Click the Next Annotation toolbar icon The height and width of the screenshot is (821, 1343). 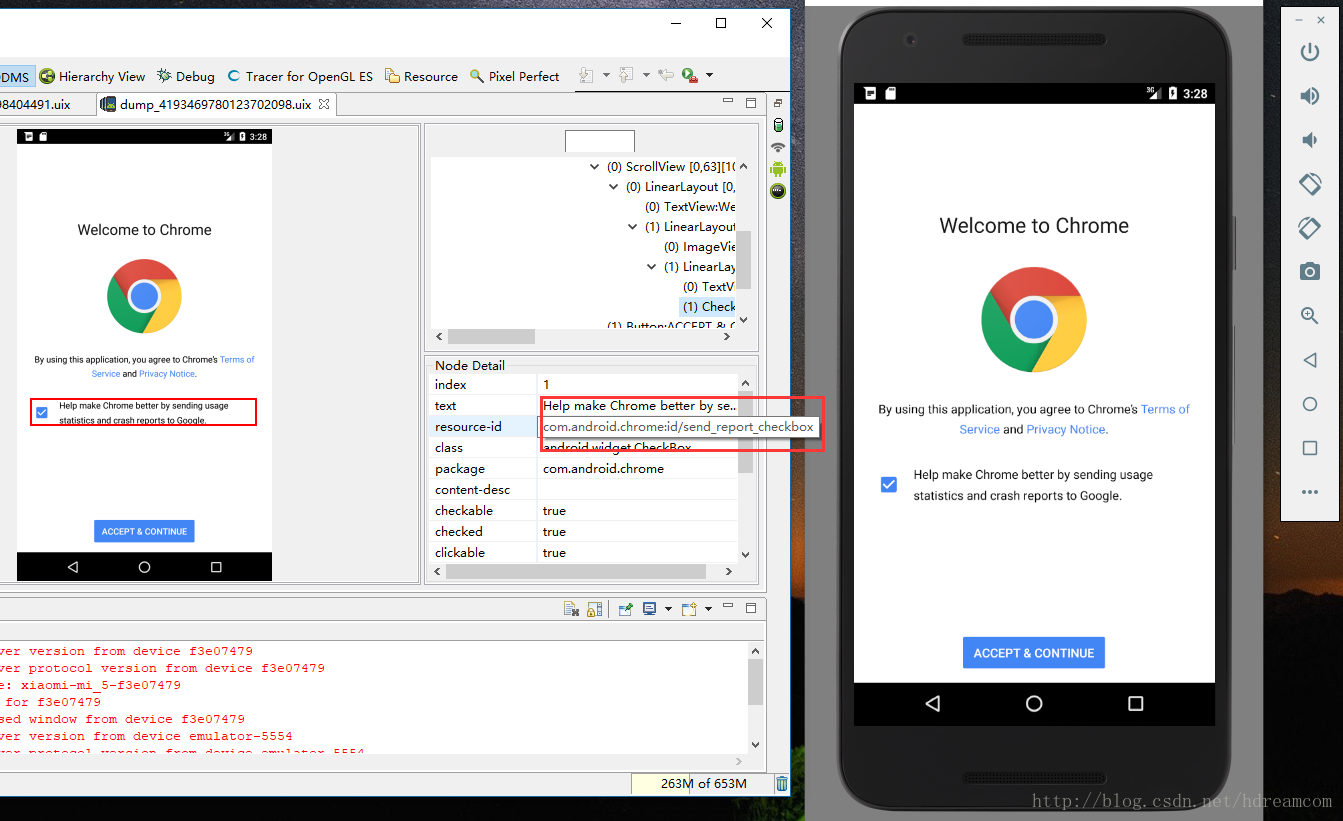[x=586, y=75]
